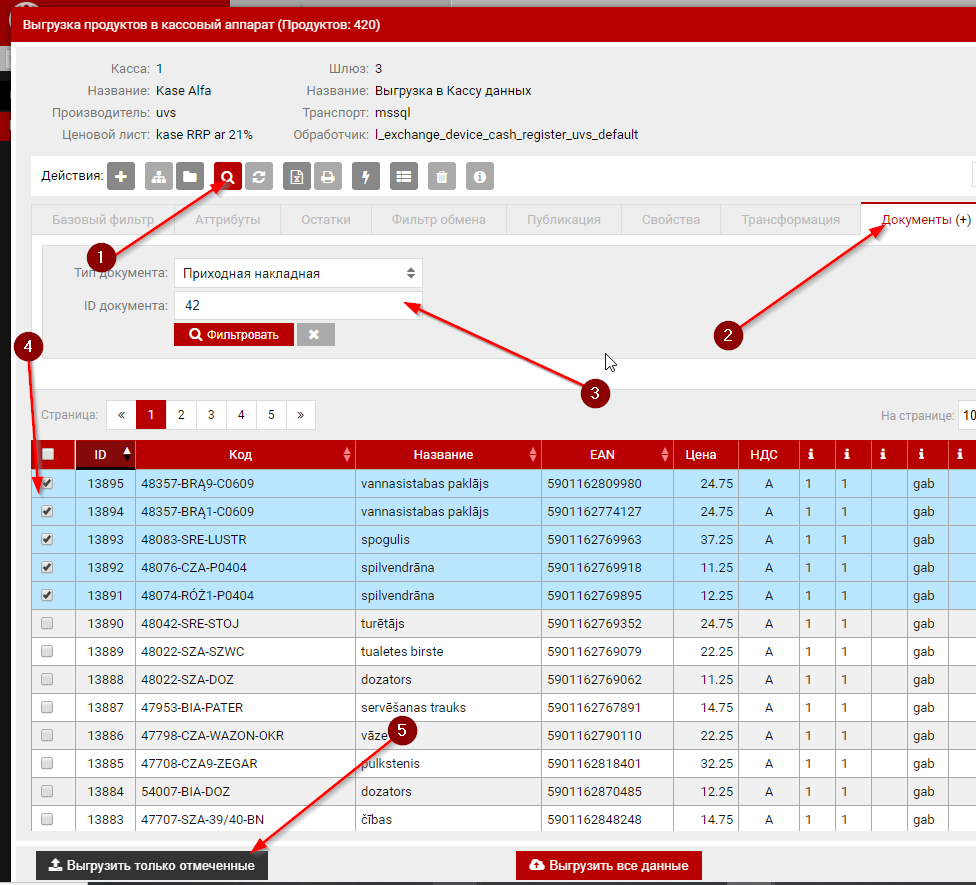
Task: Switch to the Остатки tab
Action: pos(325,220)
